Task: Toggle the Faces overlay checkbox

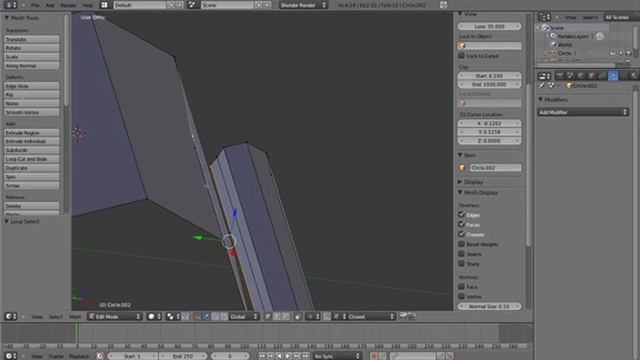Action: coord(462,224)
